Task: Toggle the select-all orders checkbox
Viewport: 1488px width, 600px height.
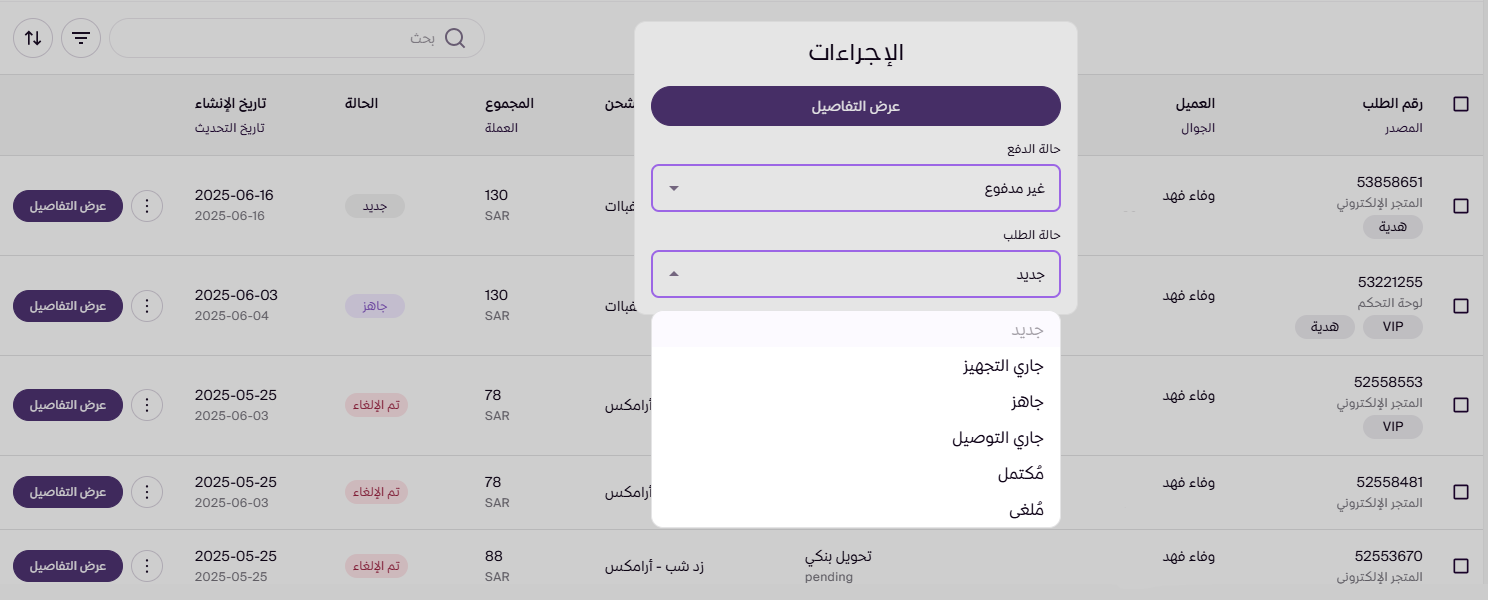Action: [x=1461, y=104]
